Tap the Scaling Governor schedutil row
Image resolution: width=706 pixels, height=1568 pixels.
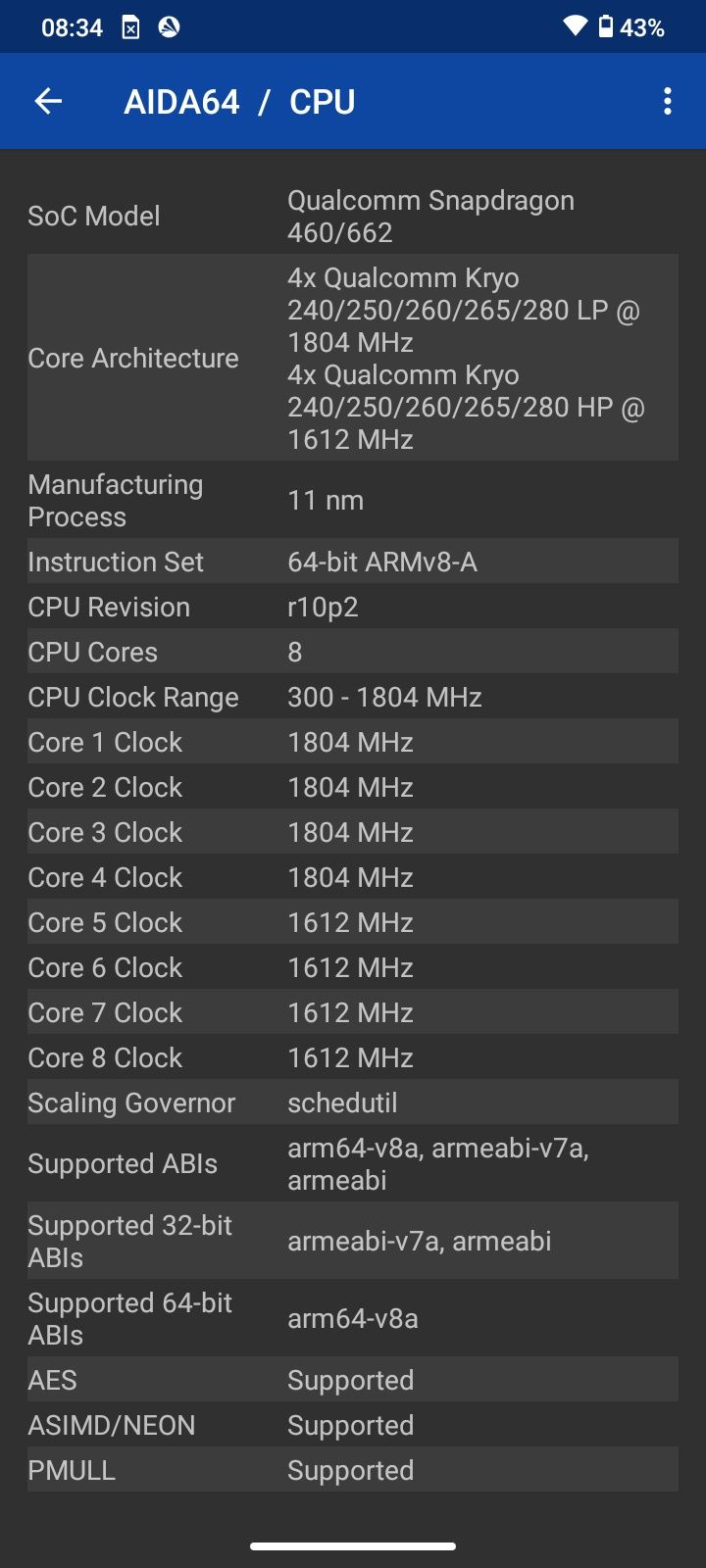pyautogui.click(x=353, y=1102)
